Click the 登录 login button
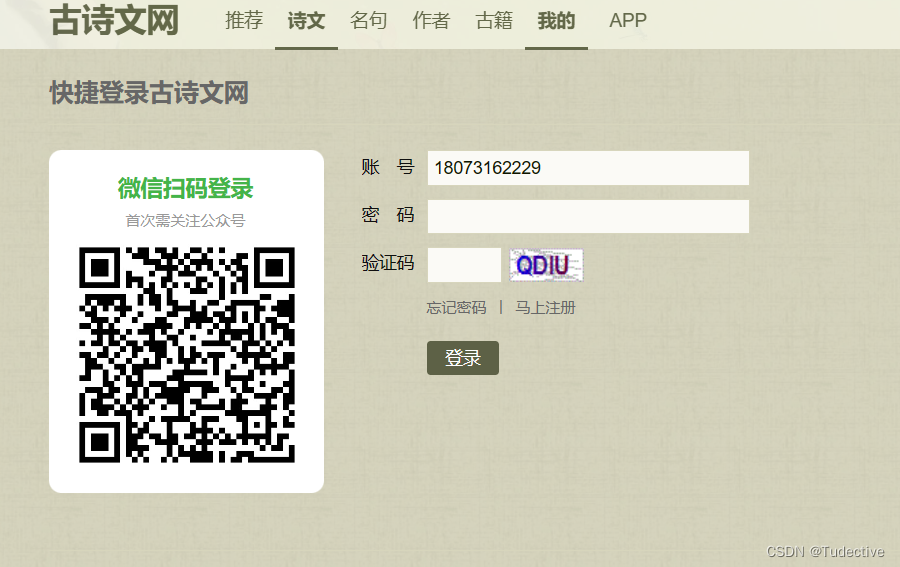The height and width of the screenshot is (567, 900). coord(463,358)
